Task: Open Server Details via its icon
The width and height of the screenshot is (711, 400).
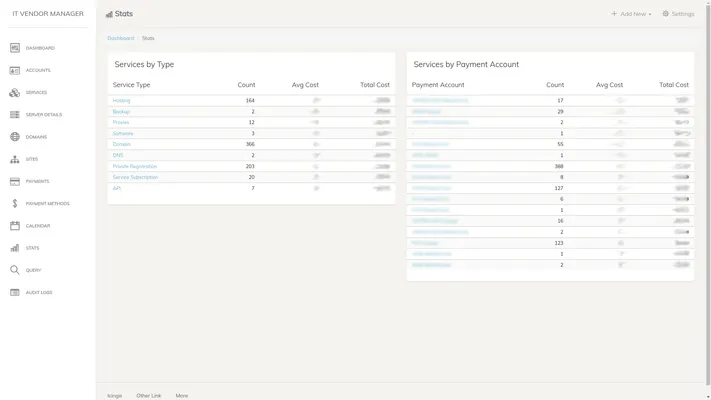Action: [15, 115]
